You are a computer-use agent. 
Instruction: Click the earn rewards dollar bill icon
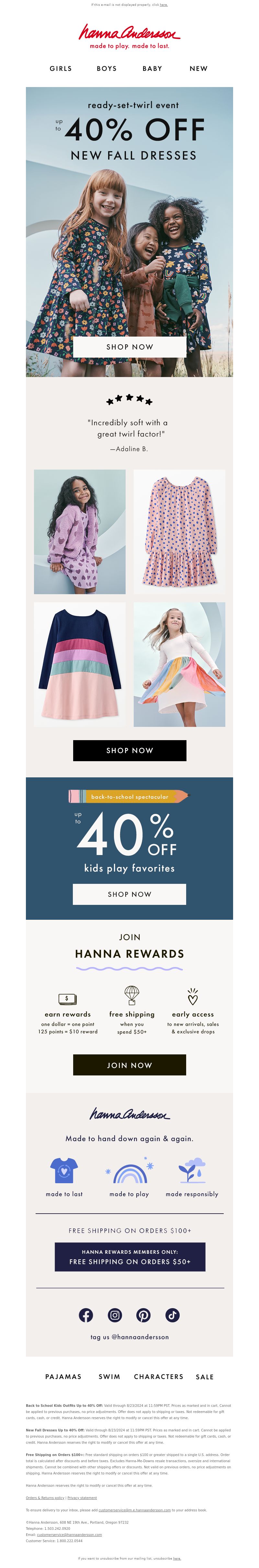point(67,998)
